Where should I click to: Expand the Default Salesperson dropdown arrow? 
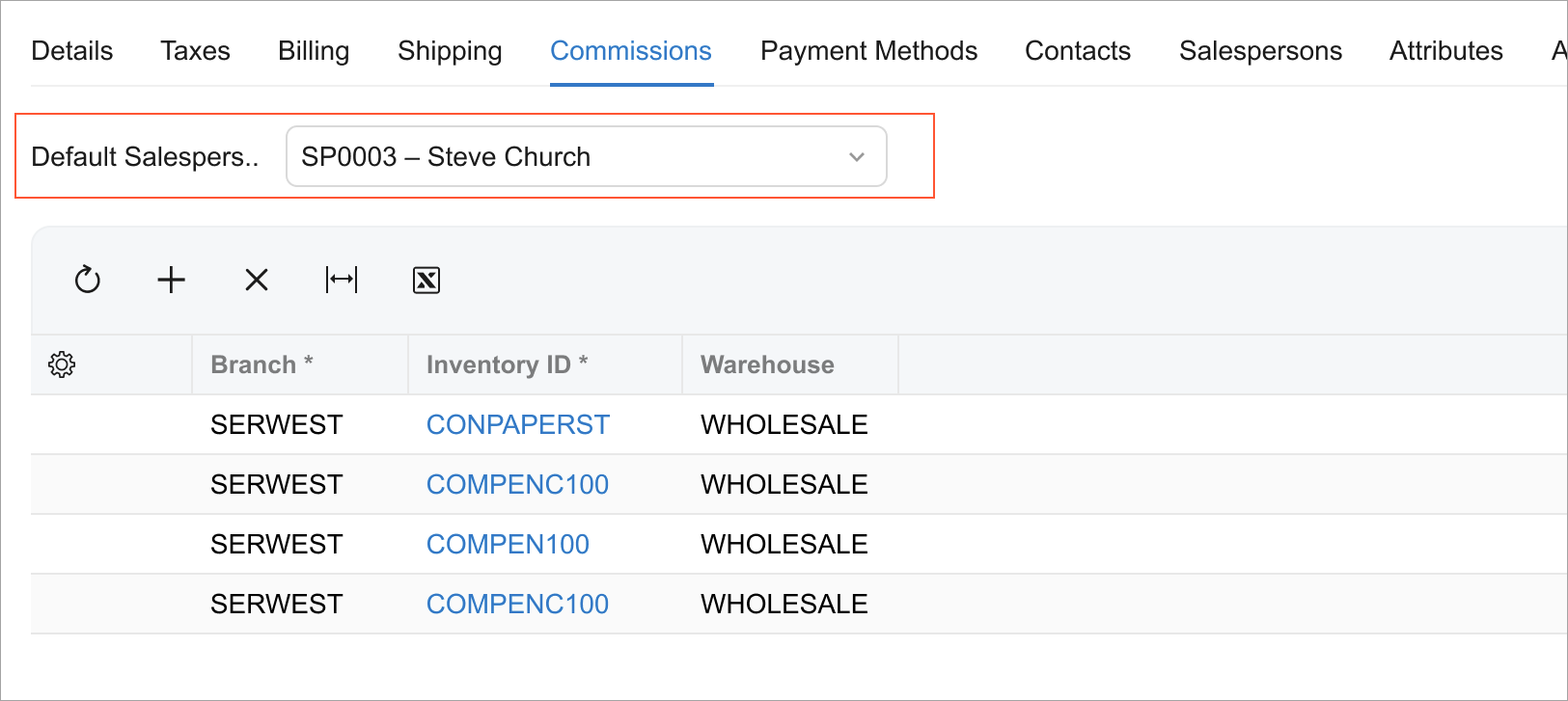pyautogui.click(x=856, y=157)
